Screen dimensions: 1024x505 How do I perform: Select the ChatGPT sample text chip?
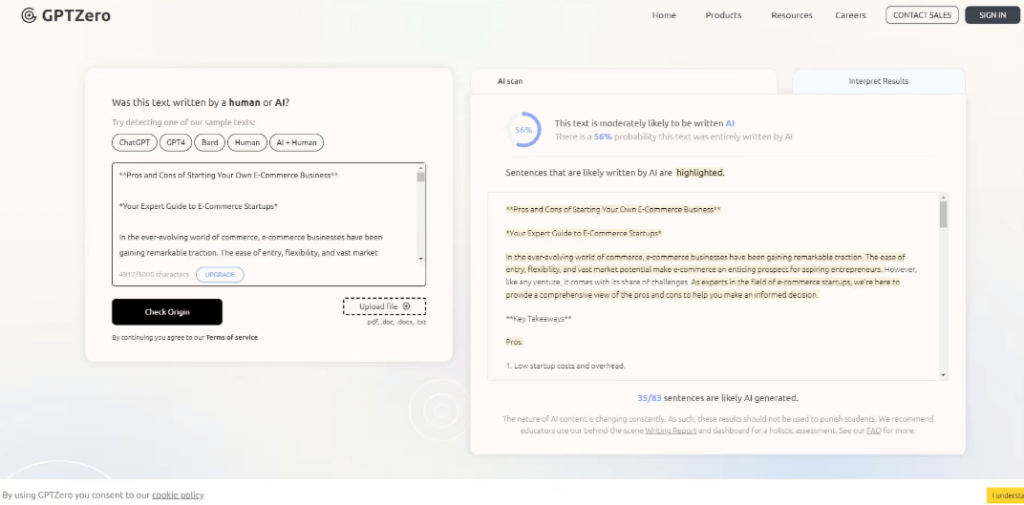134,143
